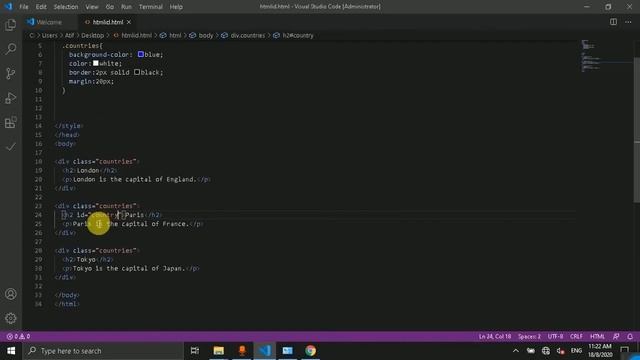
Task: Open the Source Control view
Action: [11, 73]
